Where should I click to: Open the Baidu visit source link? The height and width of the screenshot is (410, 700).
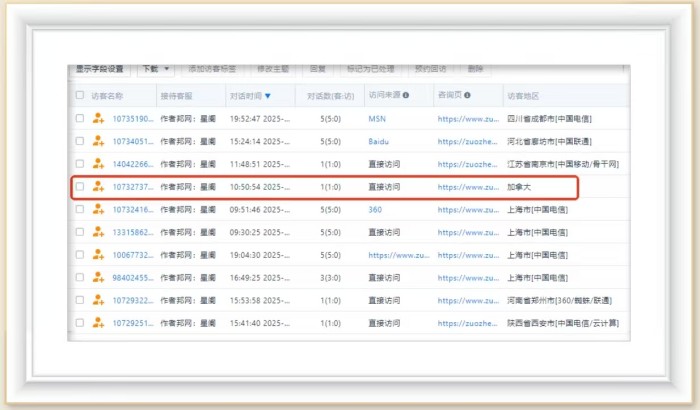(379, 141)
